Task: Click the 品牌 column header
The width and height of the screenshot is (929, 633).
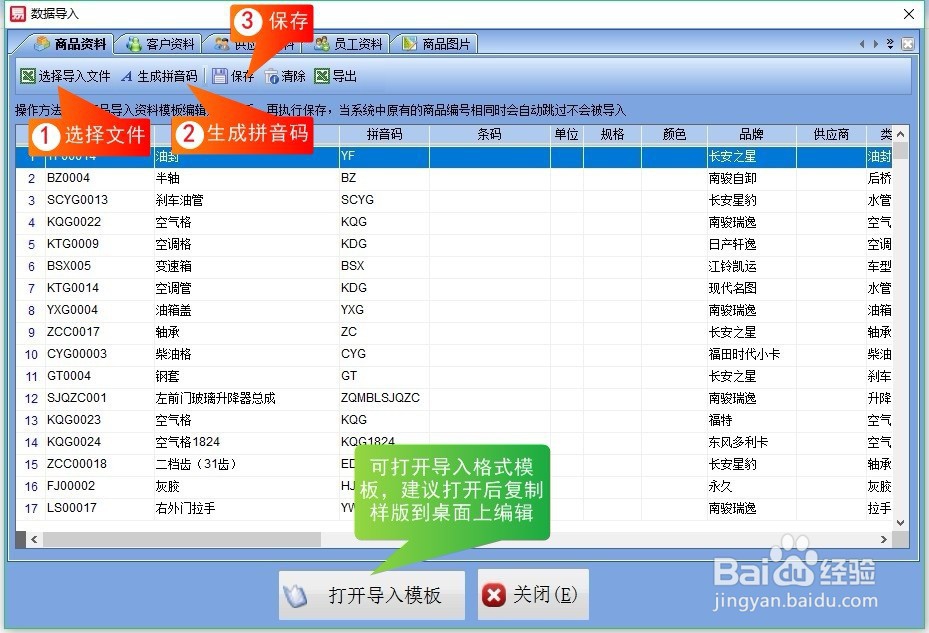Action: click(x=751, y=135)
